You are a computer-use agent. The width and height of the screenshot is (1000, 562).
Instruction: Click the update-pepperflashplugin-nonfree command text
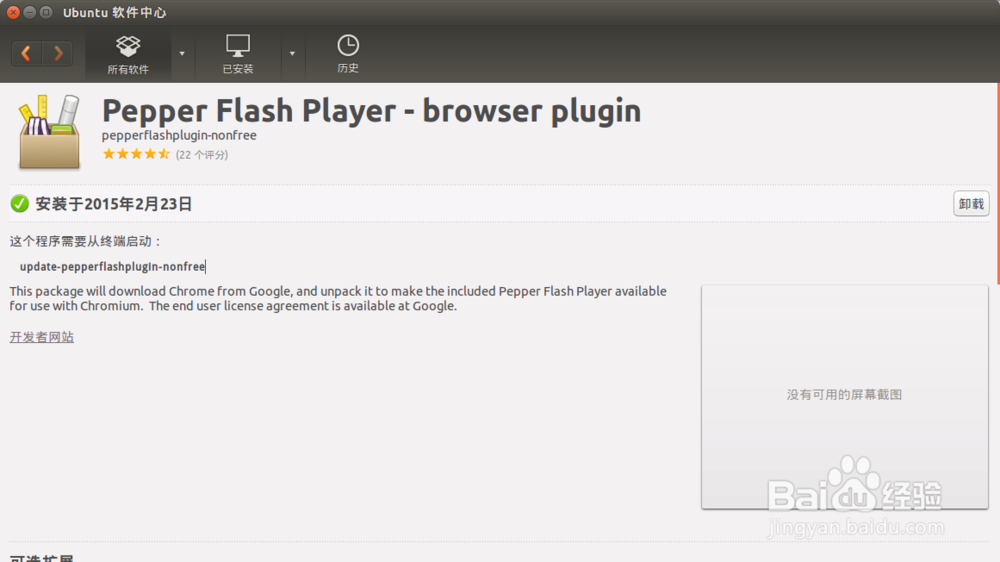point(112,267)
